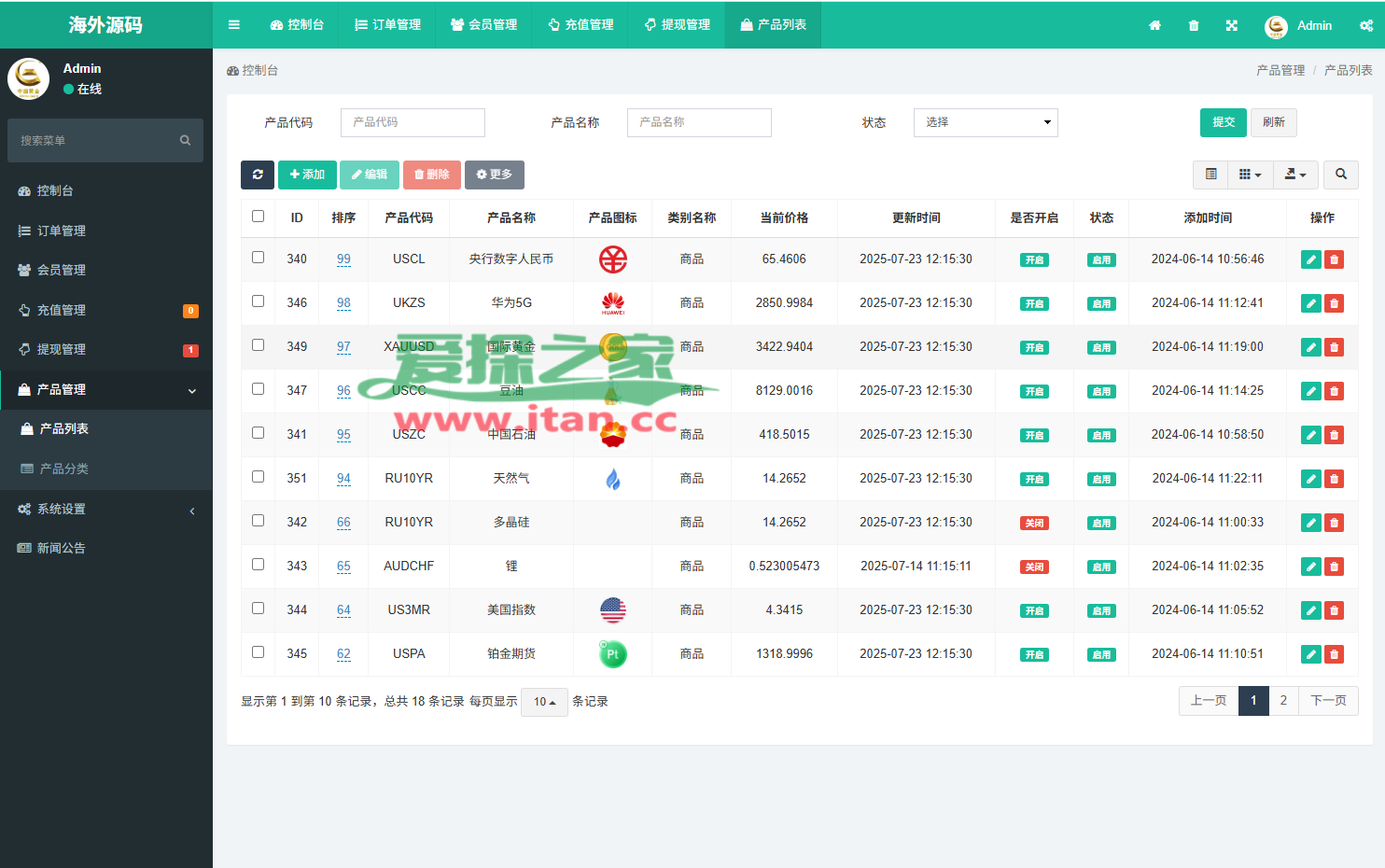1385x868 pixels.
Task: Delete row AUDCHF with the trash icon
Action: click(1335, 567)
